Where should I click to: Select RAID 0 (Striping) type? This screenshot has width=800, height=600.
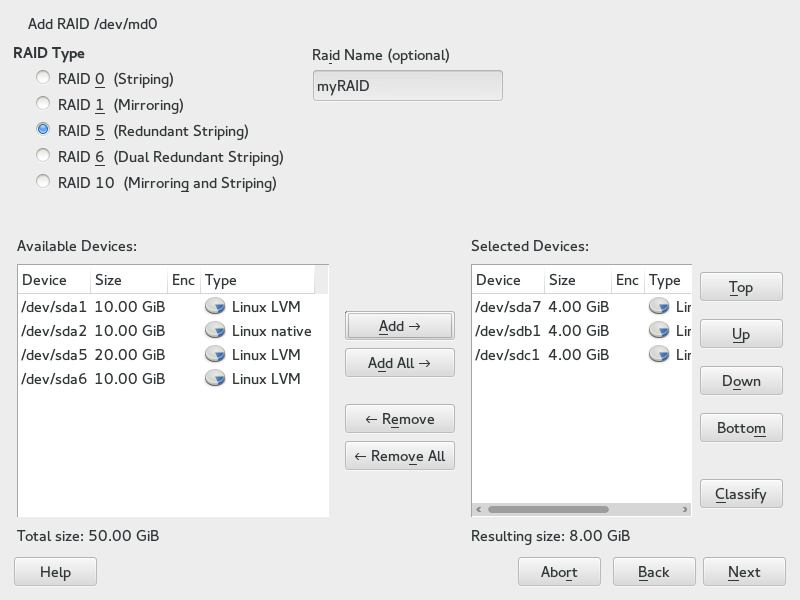click(43, 78)
